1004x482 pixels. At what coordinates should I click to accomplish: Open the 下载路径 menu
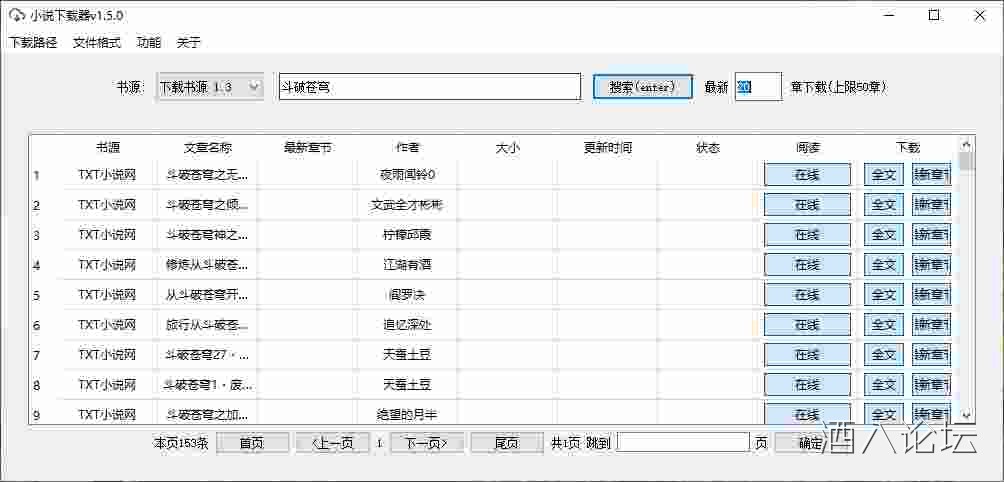point(33,43)
